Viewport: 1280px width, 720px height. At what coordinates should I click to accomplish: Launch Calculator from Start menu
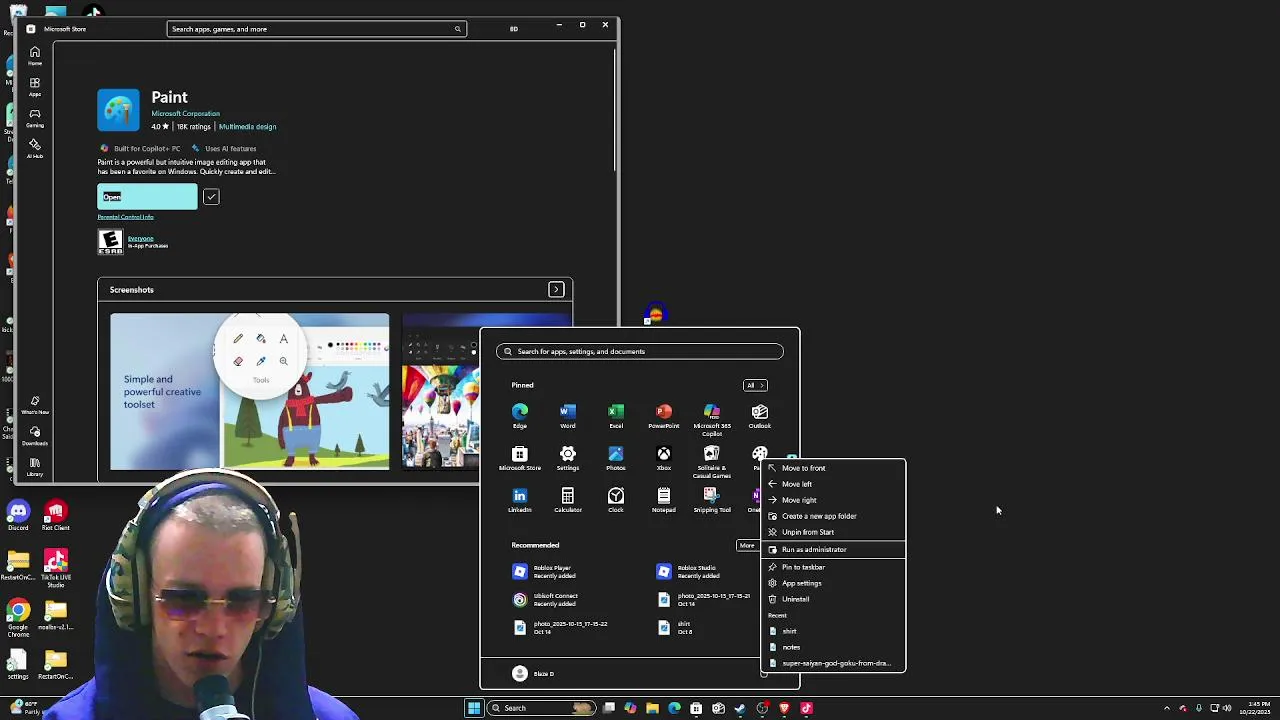point(568,501)
